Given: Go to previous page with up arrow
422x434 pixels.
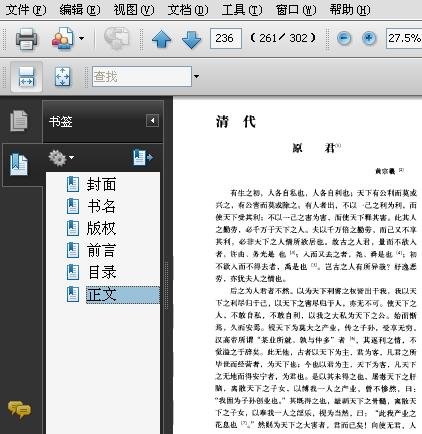Looking at the screenshot, I should tap(161, 39).
